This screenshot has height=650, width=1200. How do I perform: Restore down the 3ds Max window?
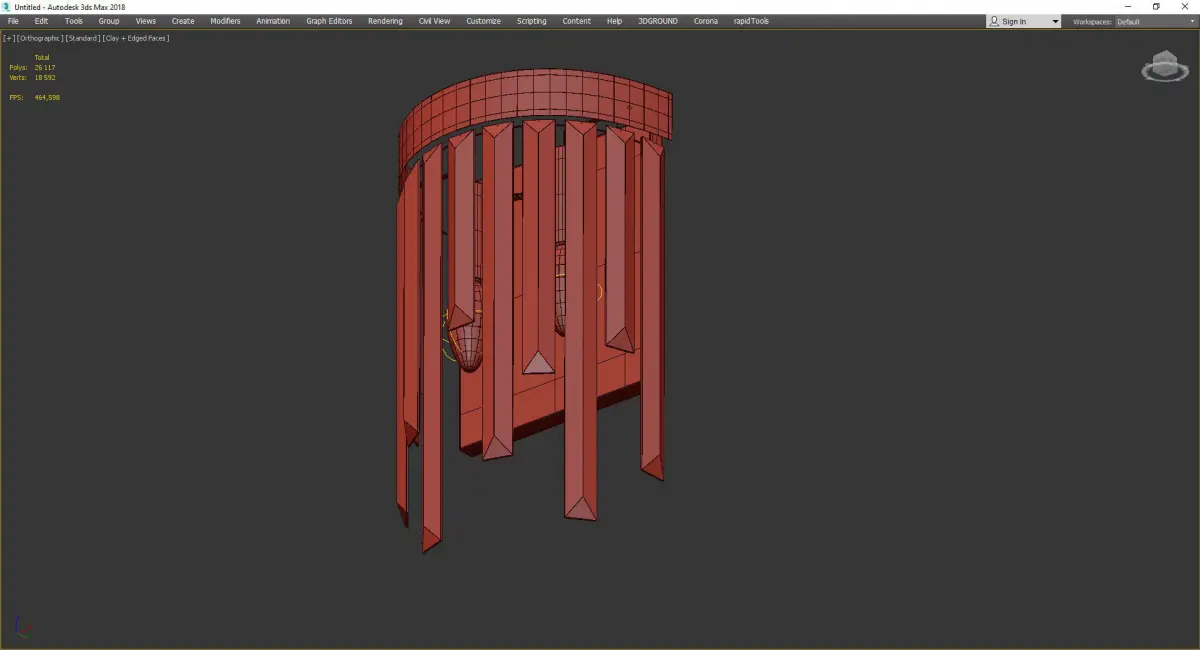click(x=1157, y=7)
